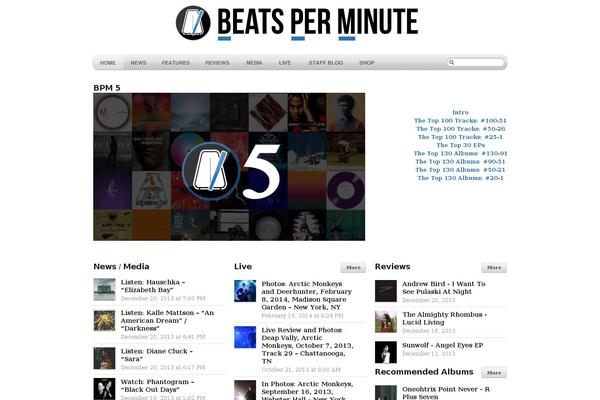Click the BPM 5 heading
The width and height of the screenshot is (600, 400).
pos(107,88)
